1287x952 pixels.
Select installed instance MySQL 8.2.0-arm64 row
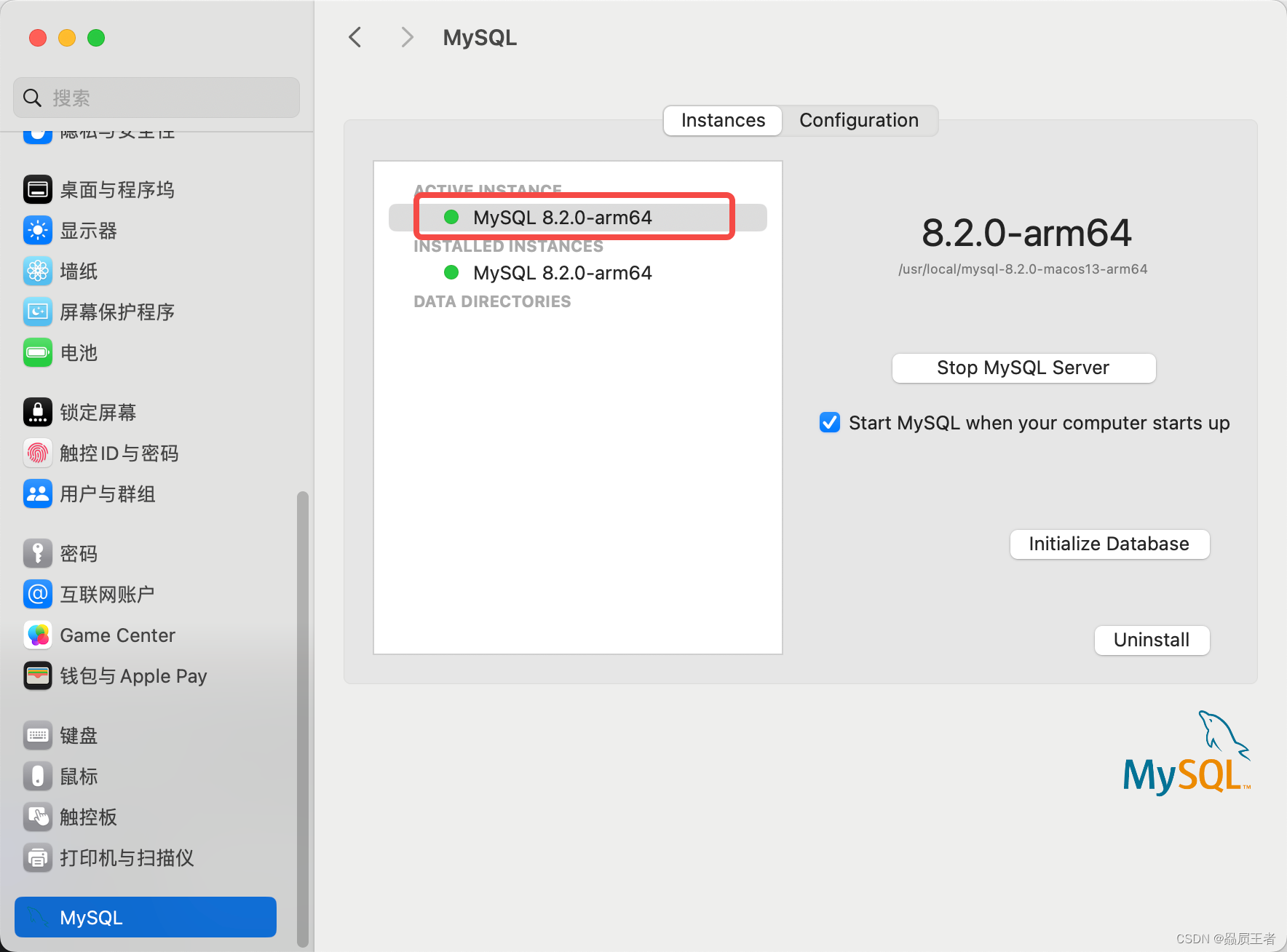tap(578, 273)
